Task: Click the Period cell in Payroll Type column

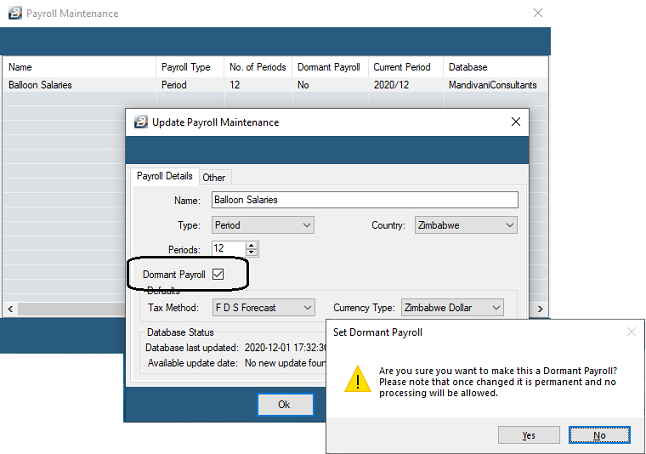Action: click(174, 85)
